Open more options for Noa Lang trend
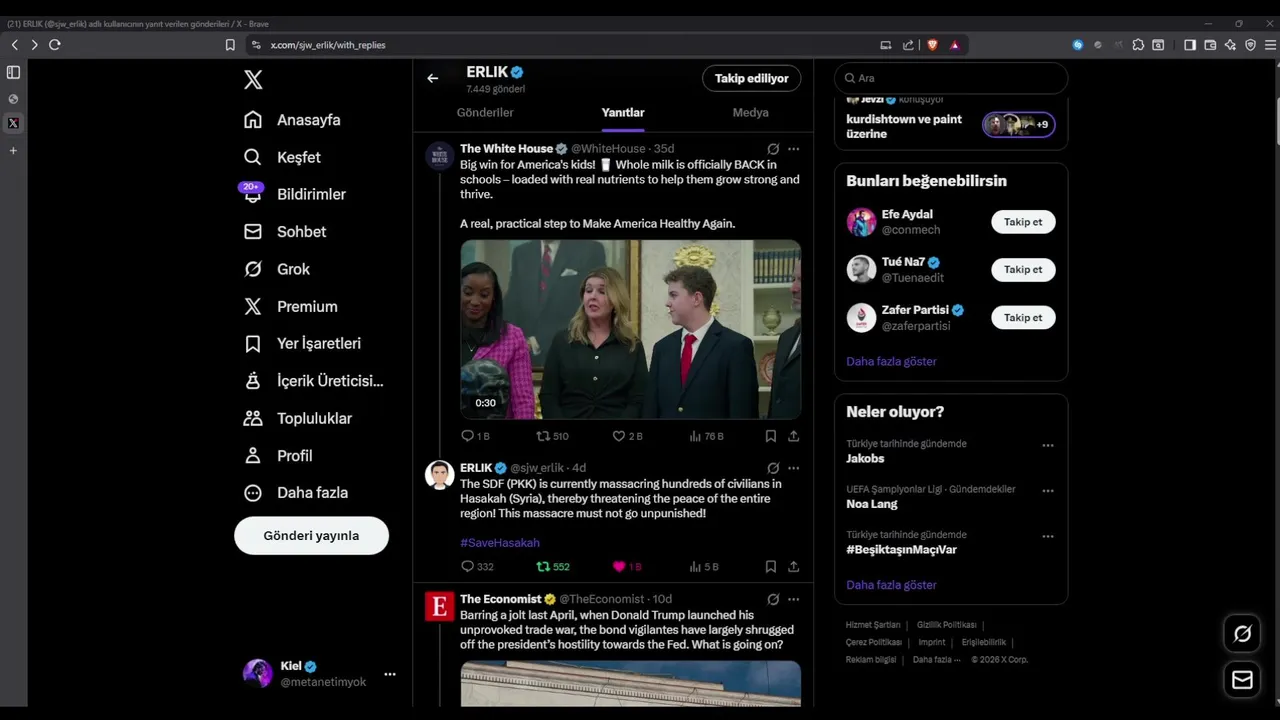The width and height of the screenshot is (1280, 720). [x=1048, y=491]
